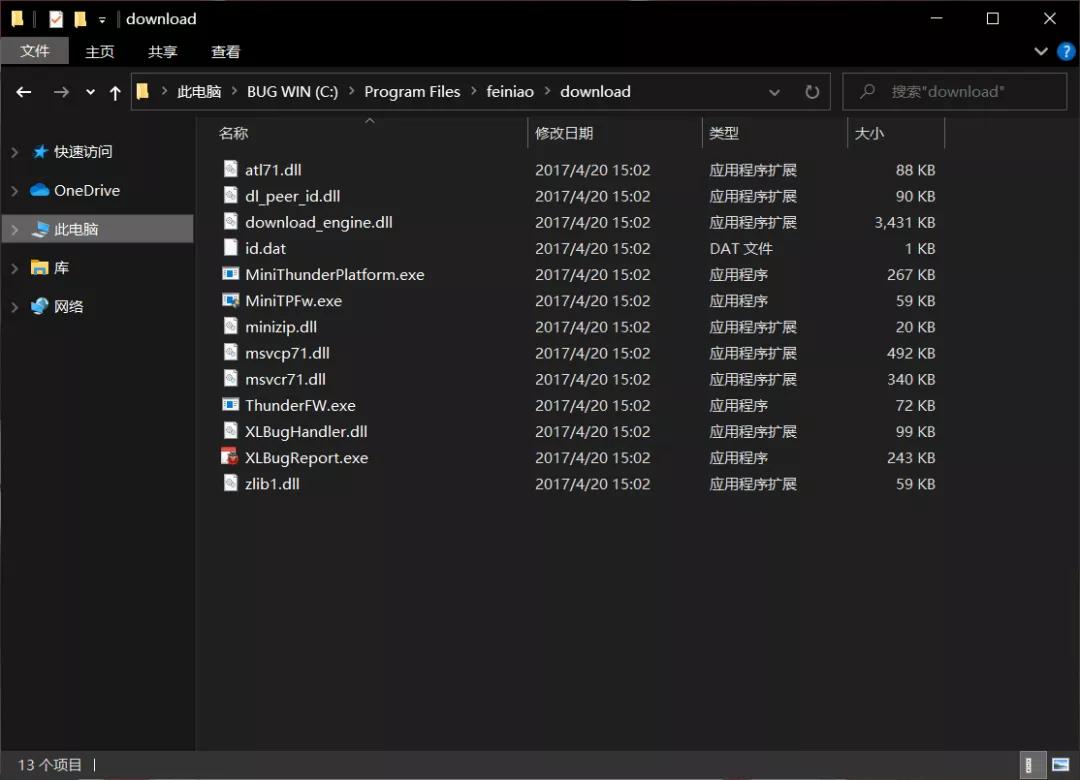Viewport: 1080px width, 780px height.
Task: Select the MiniThunderPlatform.exe icon
Action: tap(230, 274)
